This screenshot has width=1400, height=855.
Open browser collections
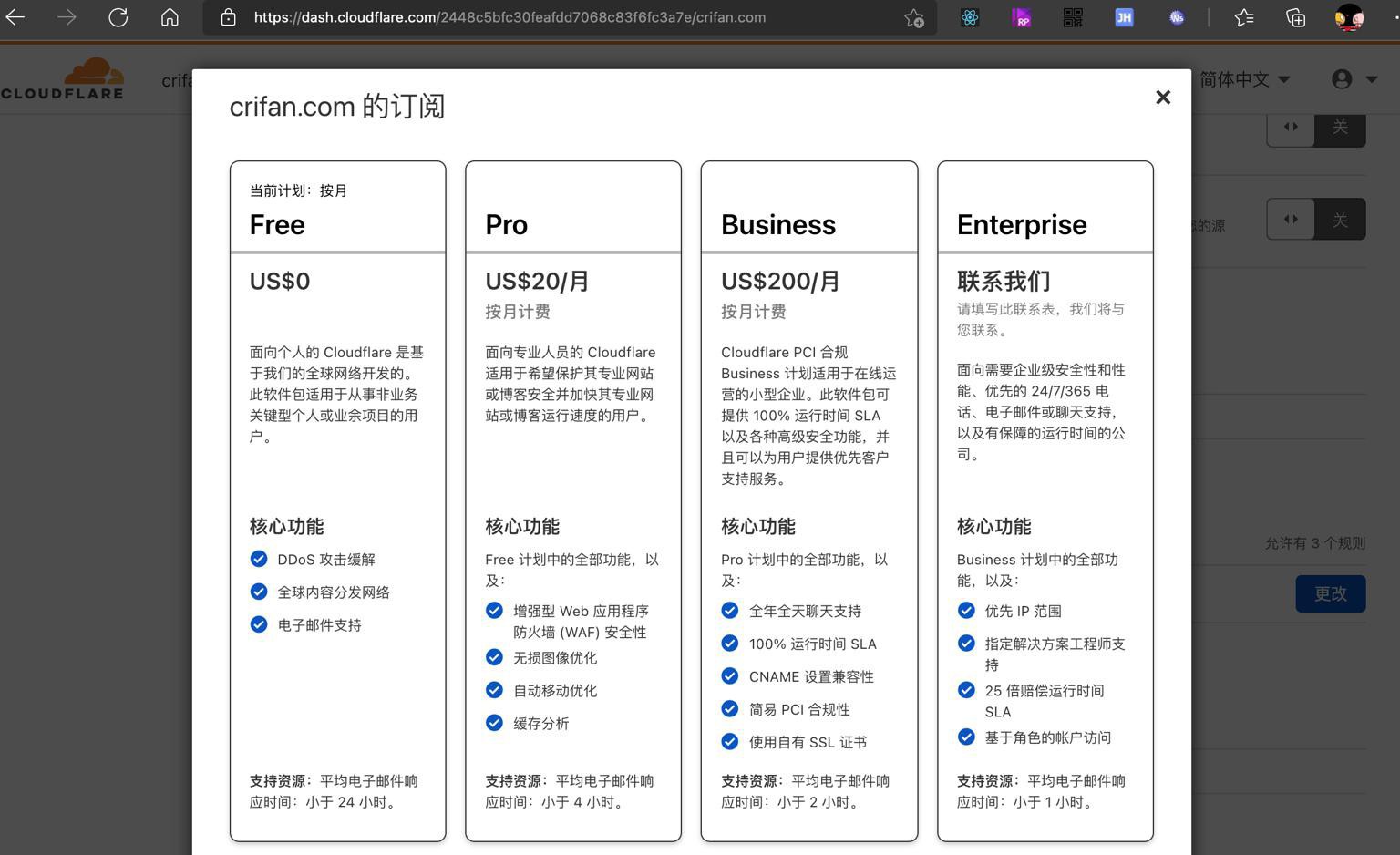coord(1295,17)
